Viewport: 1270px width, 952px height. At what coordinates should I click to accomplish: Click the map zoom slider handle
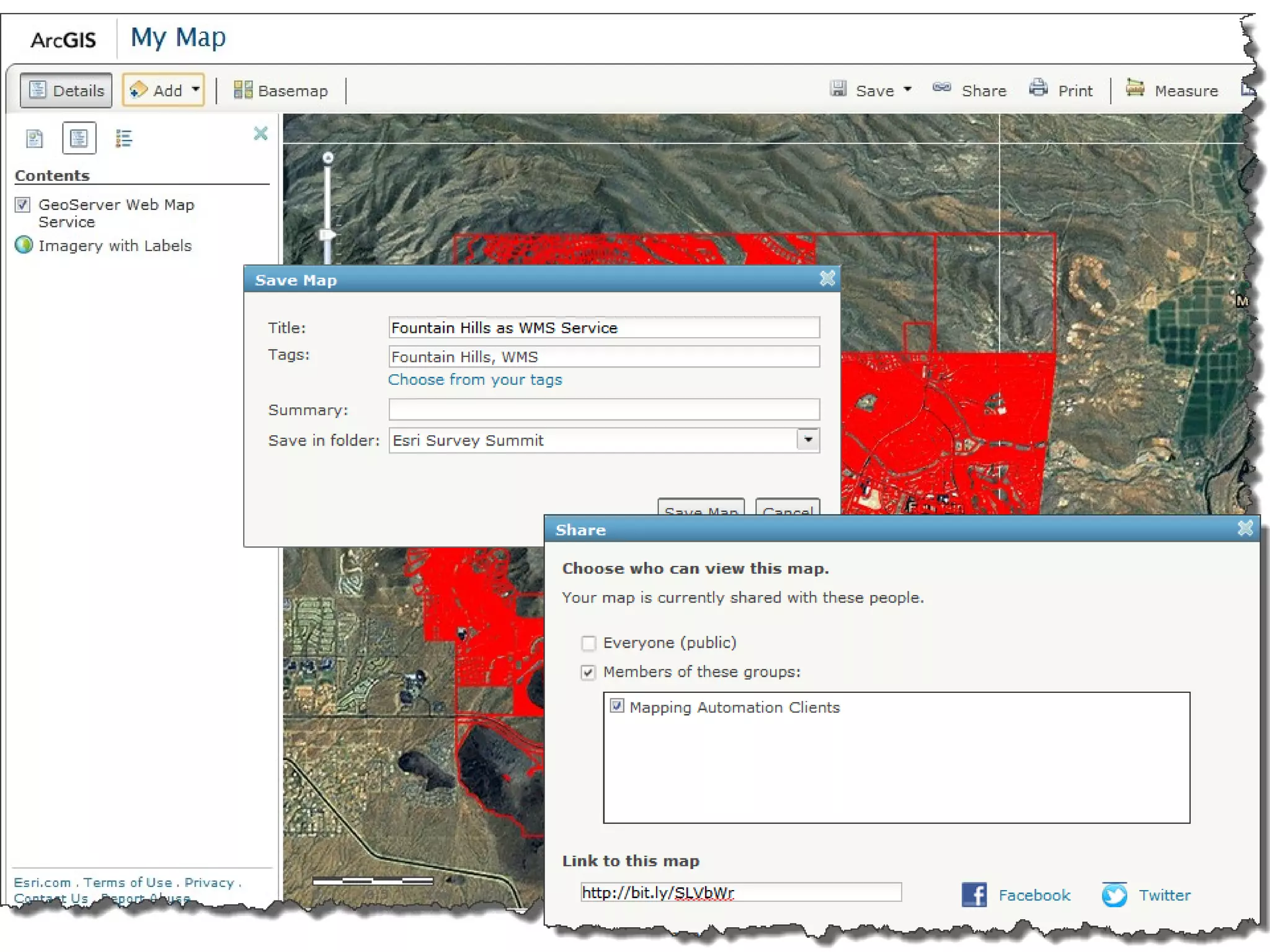click(x=327, y=235)
